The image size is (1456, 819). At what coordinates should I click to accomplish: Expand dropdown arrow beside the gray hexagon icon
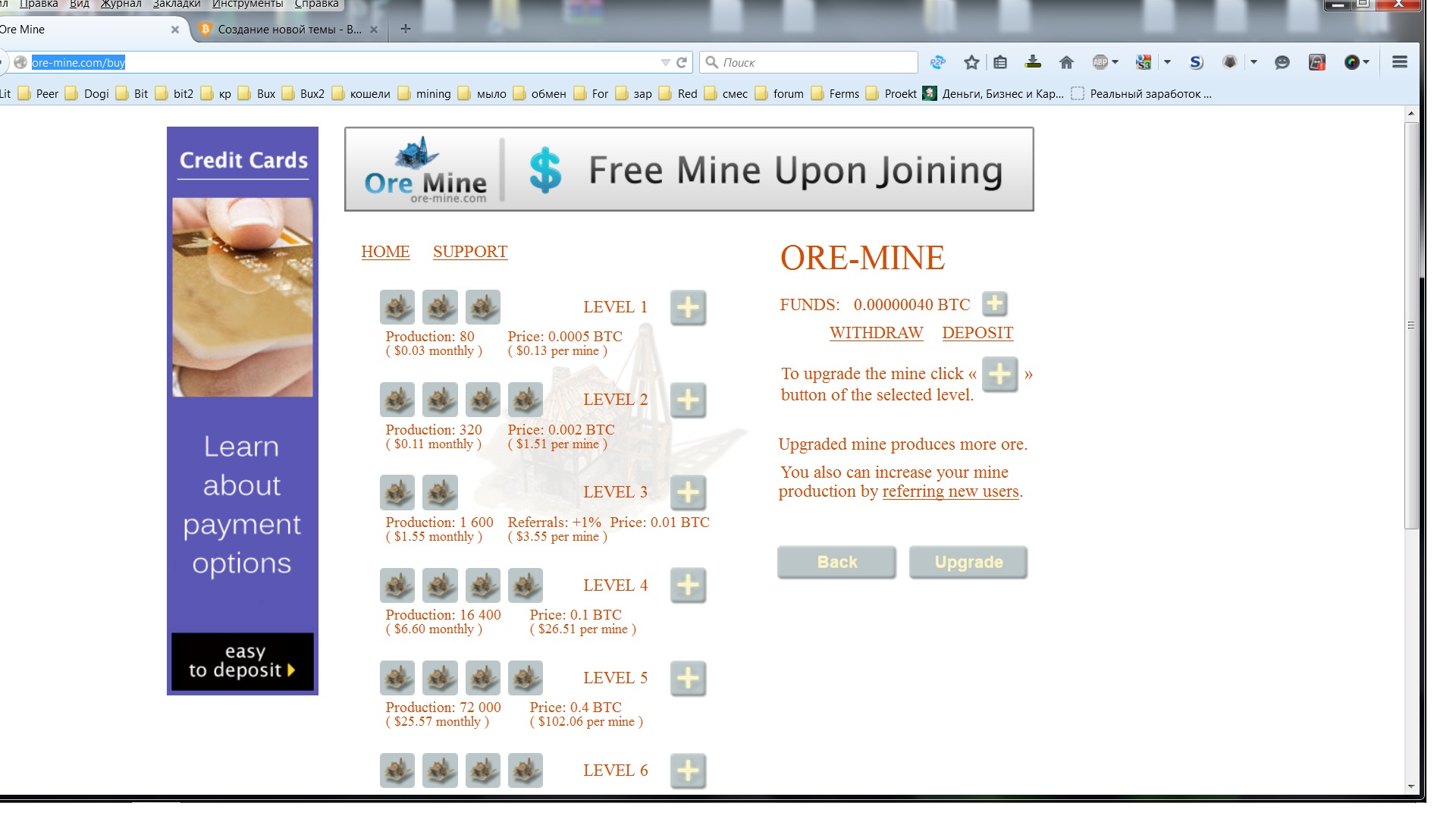(x=1254, y=62)
